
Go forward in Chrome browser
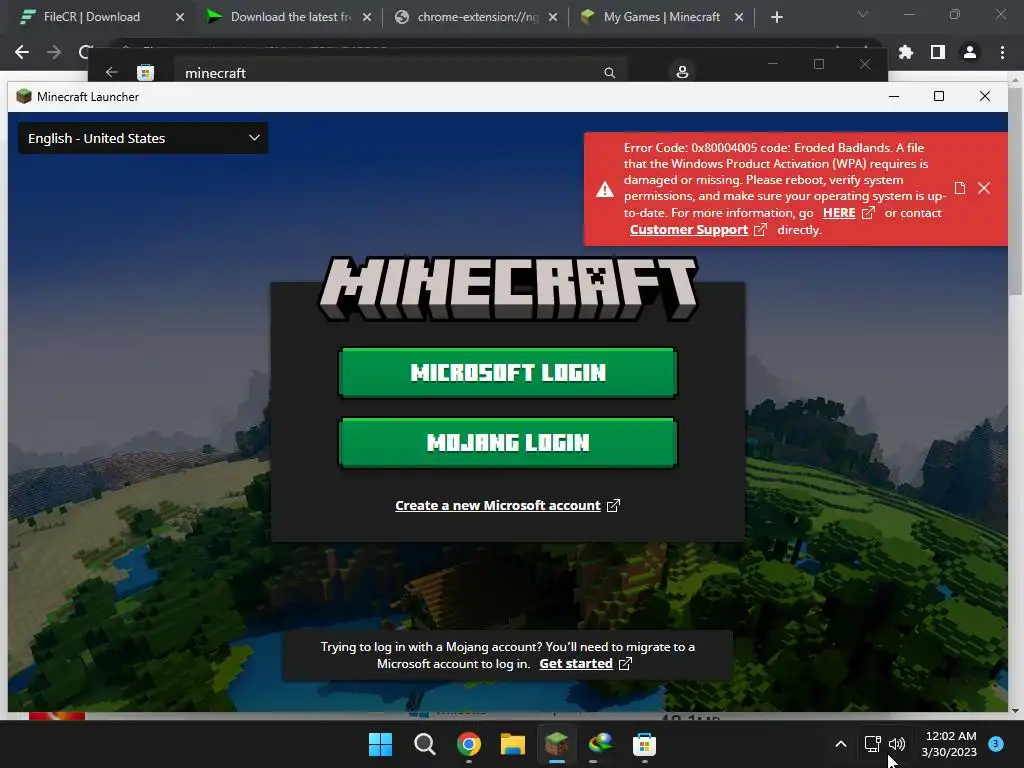(54, 52)
